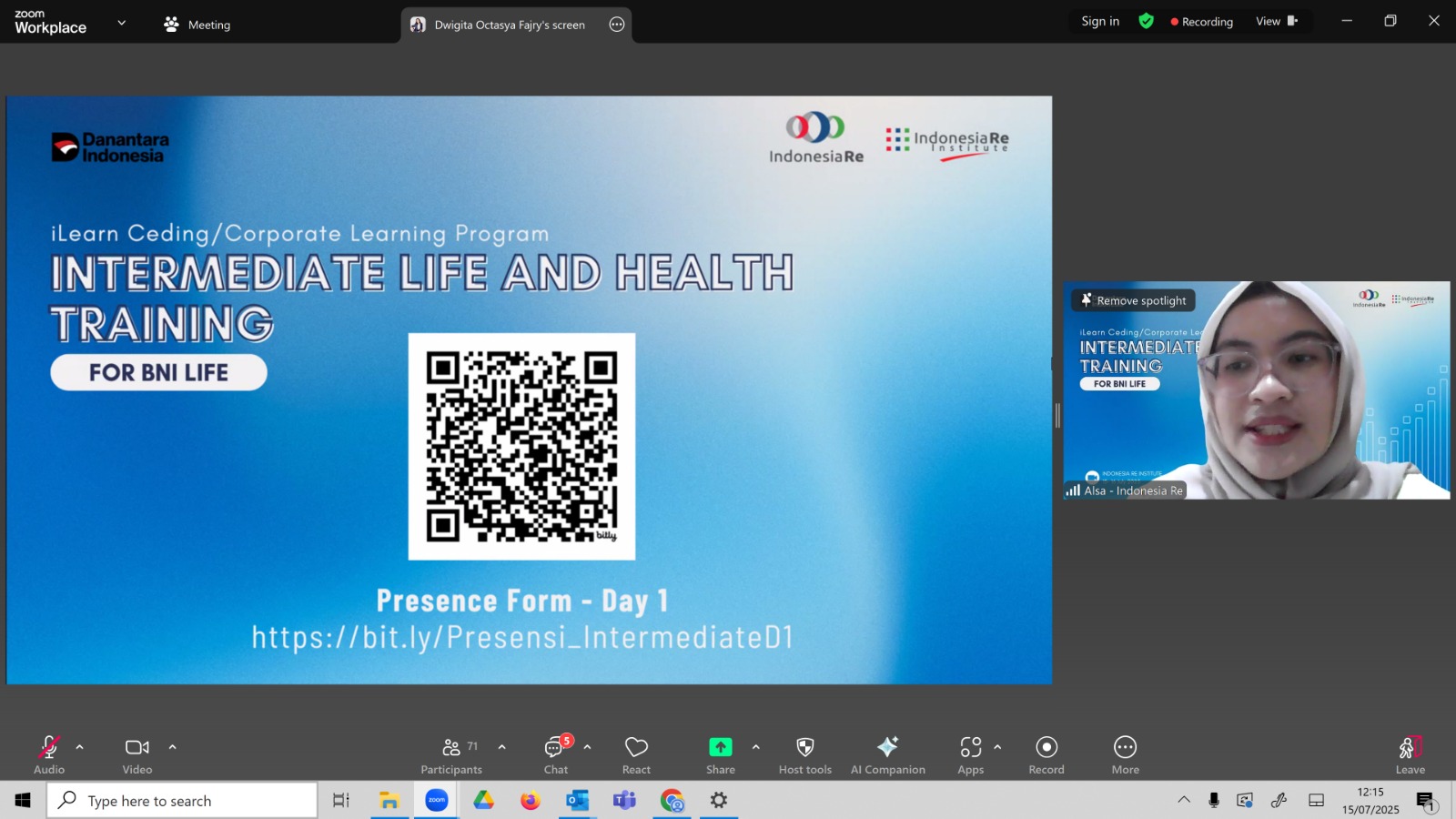
Task: Open the Apps panel
Action: 970,755
